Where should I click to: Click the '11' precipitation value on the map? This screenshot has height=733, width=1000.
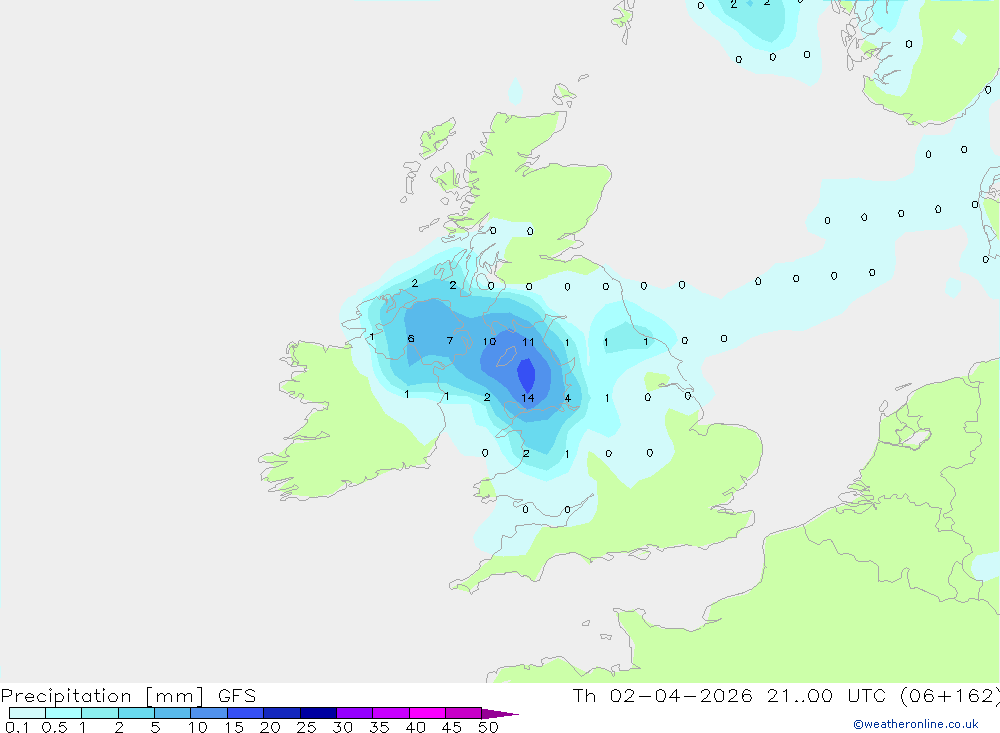tap(529, 342)
